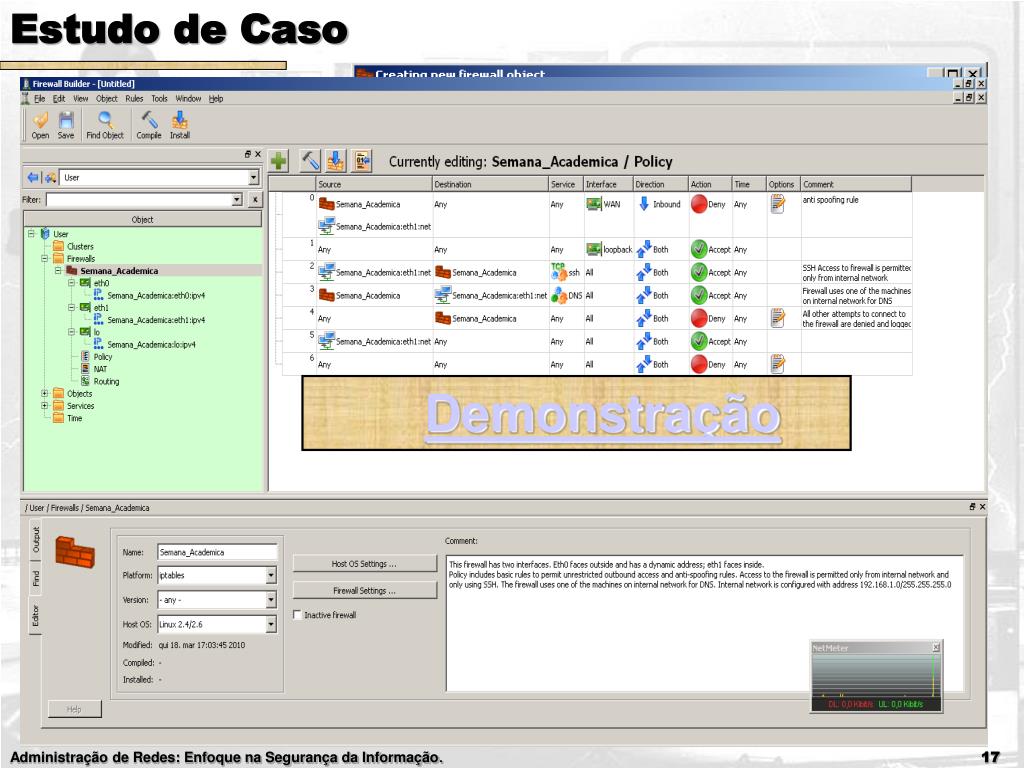Click green Accept icon in rule 1
1024x768 pixels.
[699, 249]
